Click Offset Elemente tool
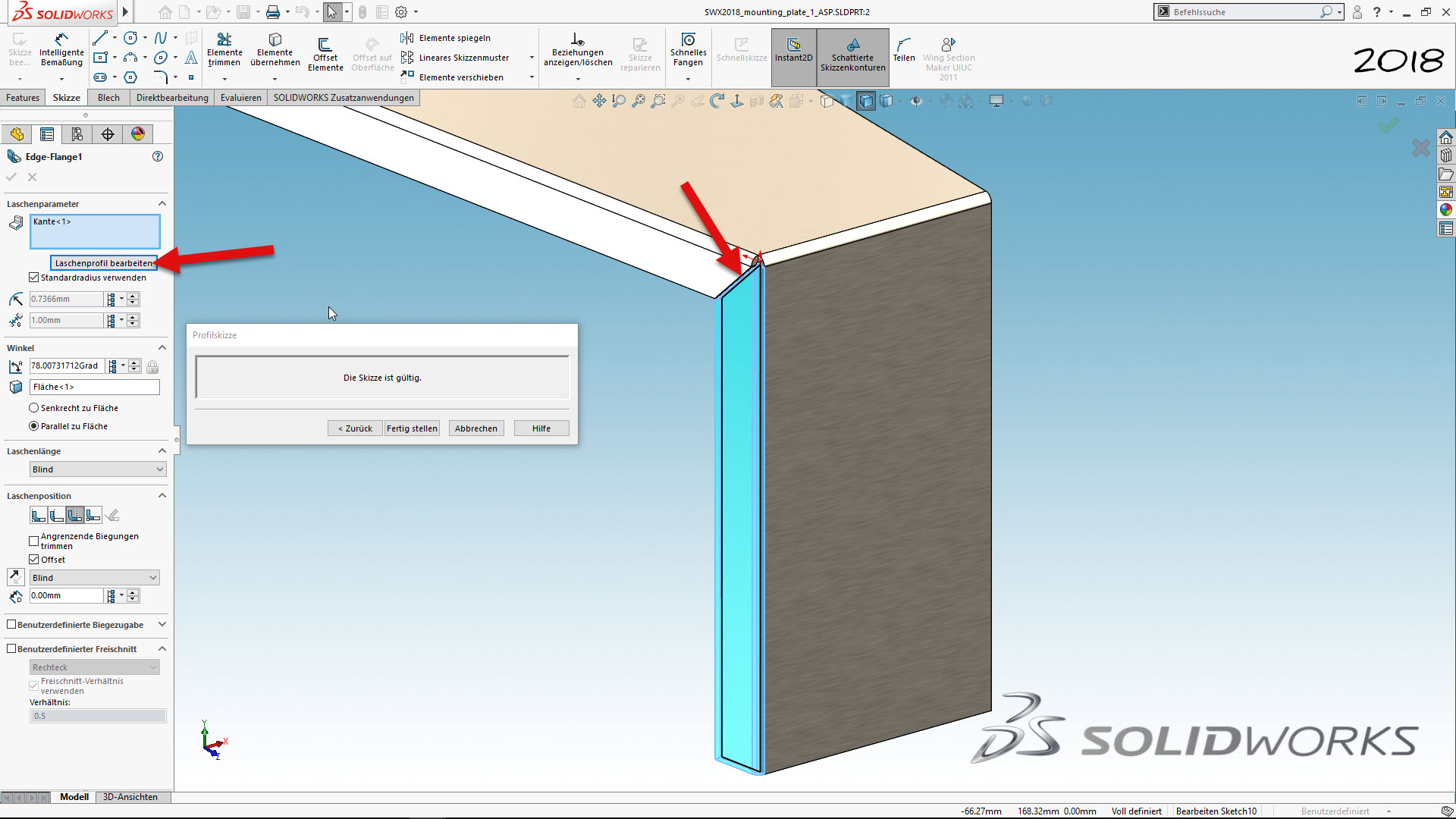 (325, 54)
